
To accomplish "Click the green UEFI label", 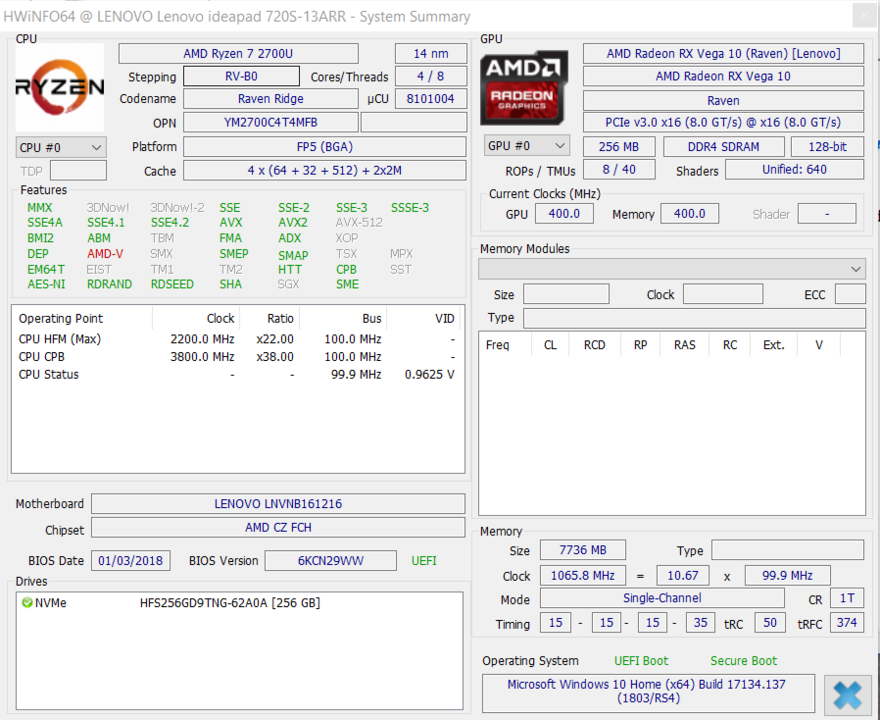I will [424, 561].
